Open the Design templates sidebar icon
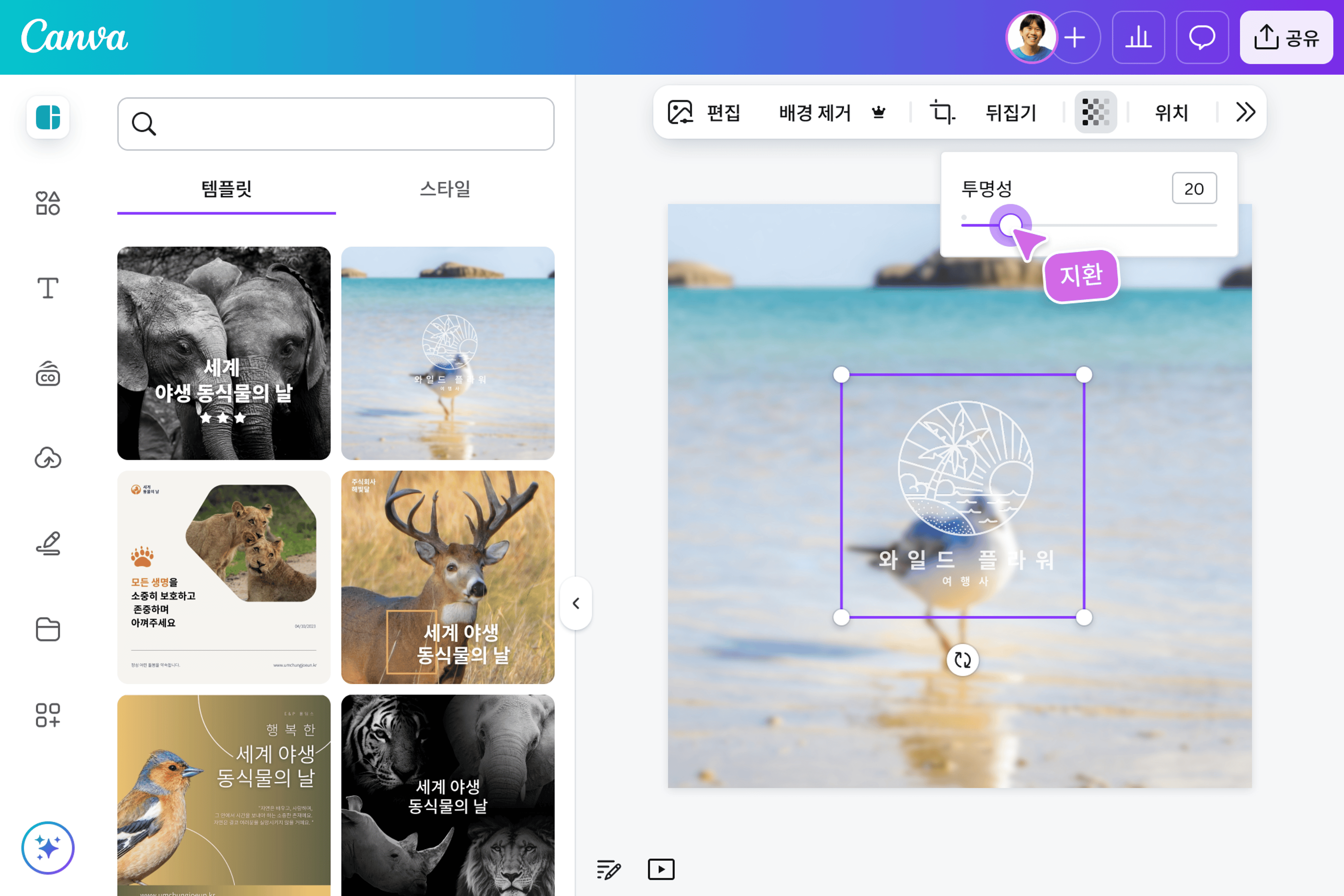The image size is (1344, 896). (48, 118)
